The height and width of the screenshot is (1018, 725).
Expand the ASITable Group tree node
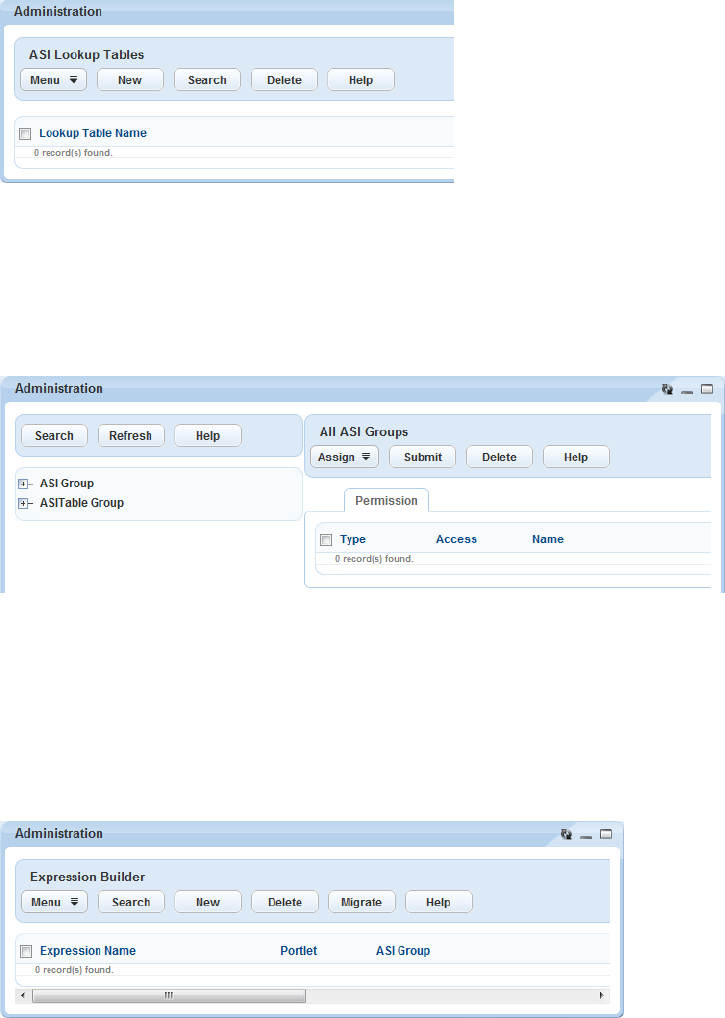point(23,503)
